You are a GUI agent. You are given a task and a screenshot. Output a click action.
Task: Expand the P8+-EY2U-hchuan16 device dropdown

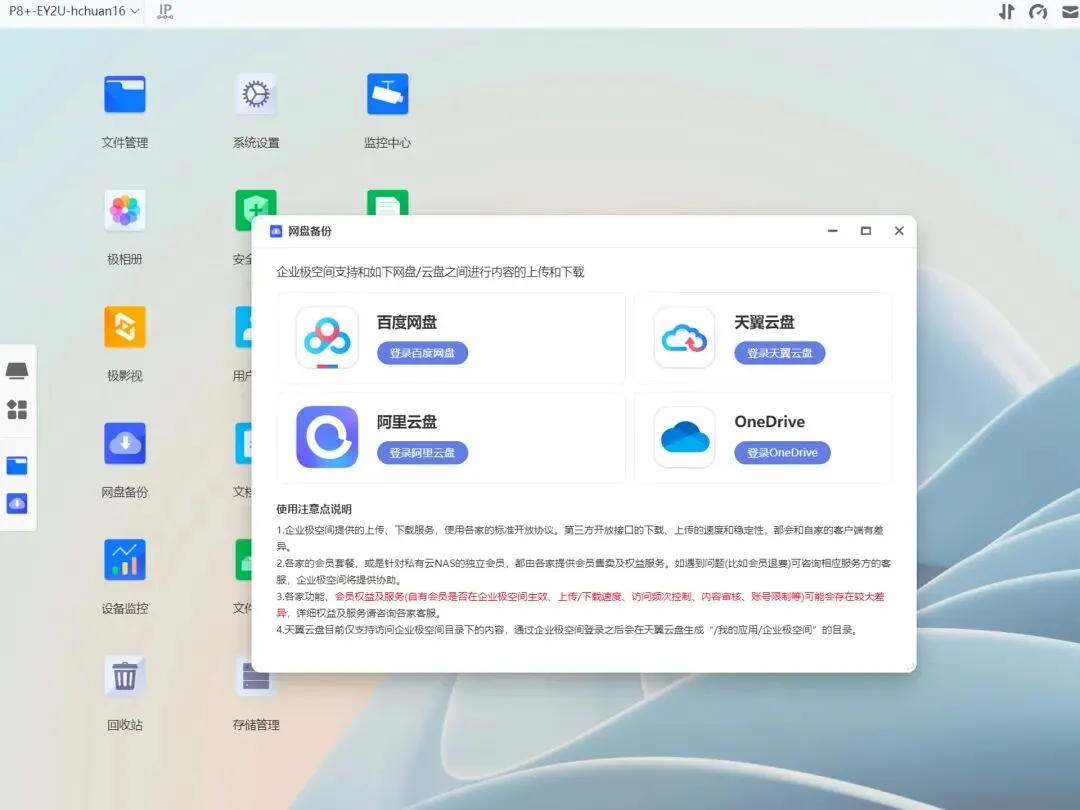click(74, 11)
